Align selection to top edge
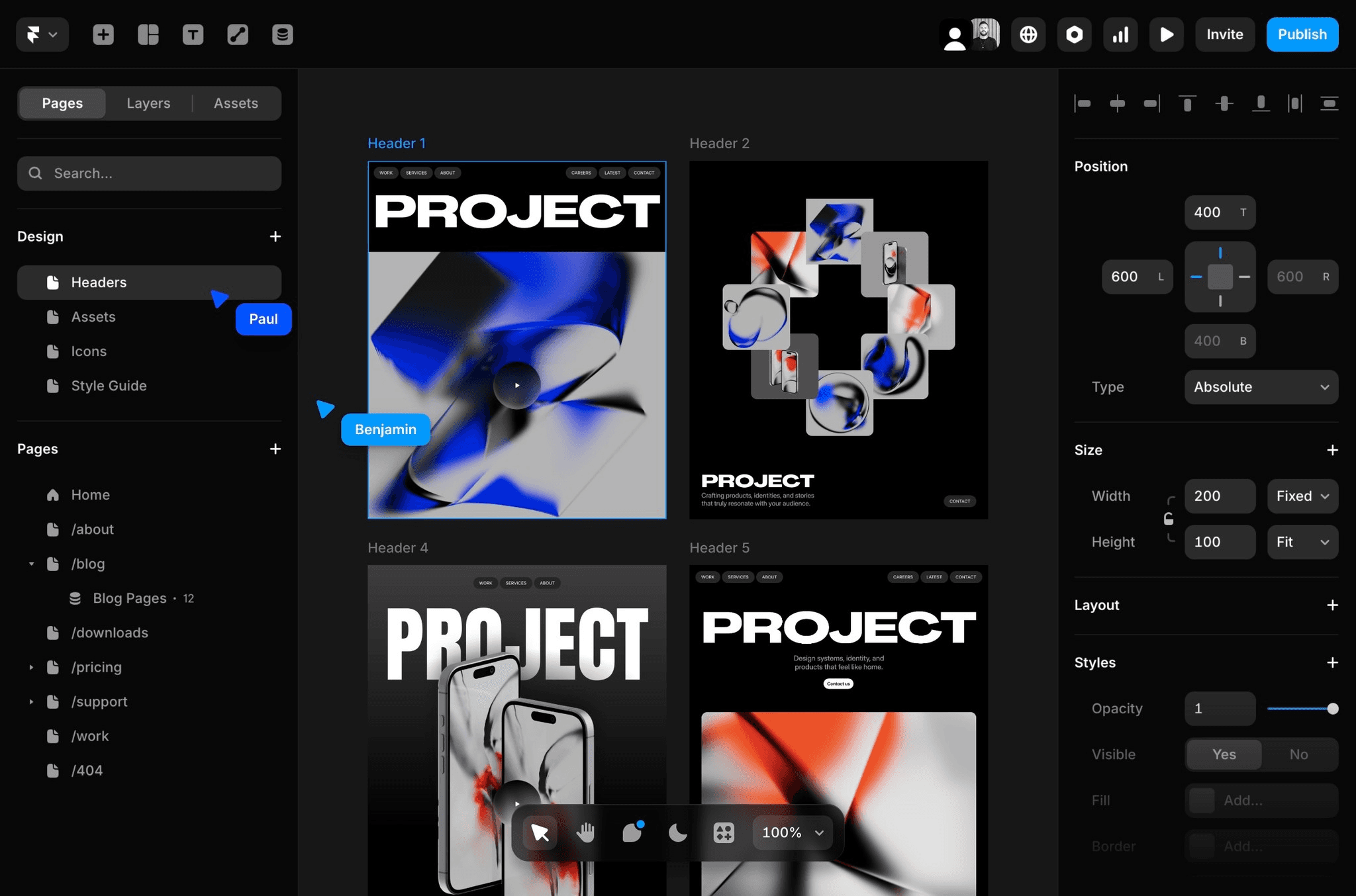1356x896 pixels. (1187, 103)
